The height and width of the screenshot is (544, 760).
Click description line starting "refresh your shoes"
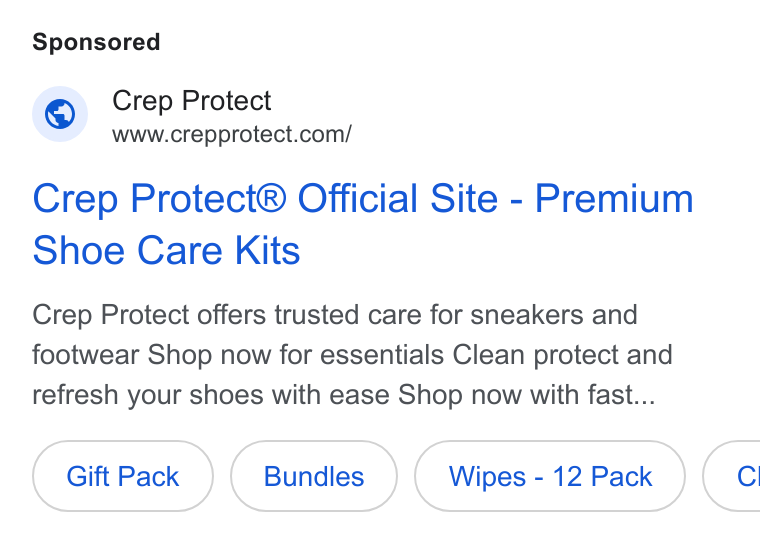coord(344,395)
